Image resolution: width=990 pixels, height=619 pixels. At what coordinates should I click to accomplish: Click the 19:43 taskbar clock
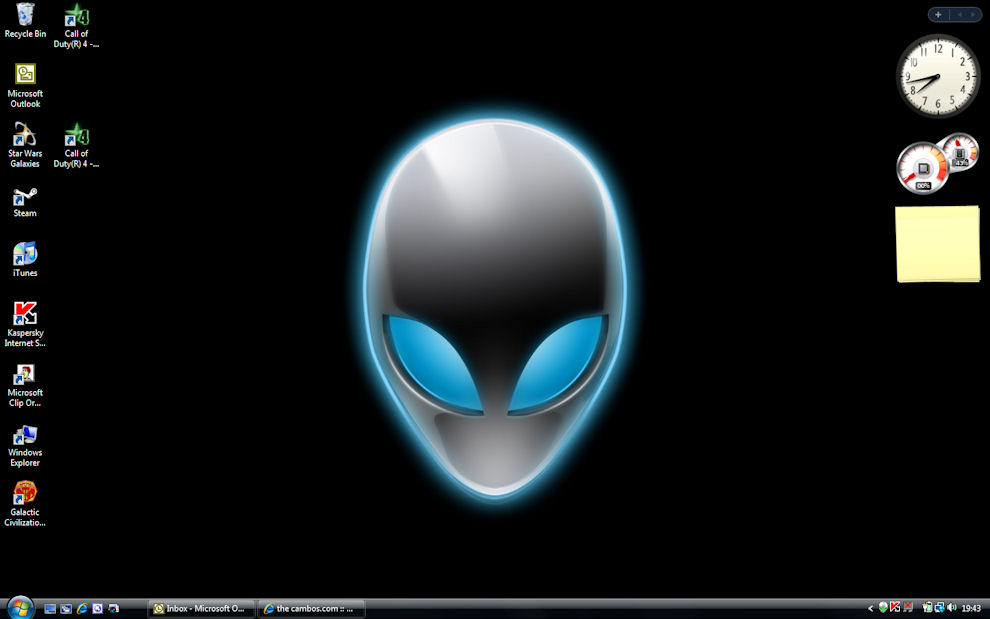pos(971,609)
